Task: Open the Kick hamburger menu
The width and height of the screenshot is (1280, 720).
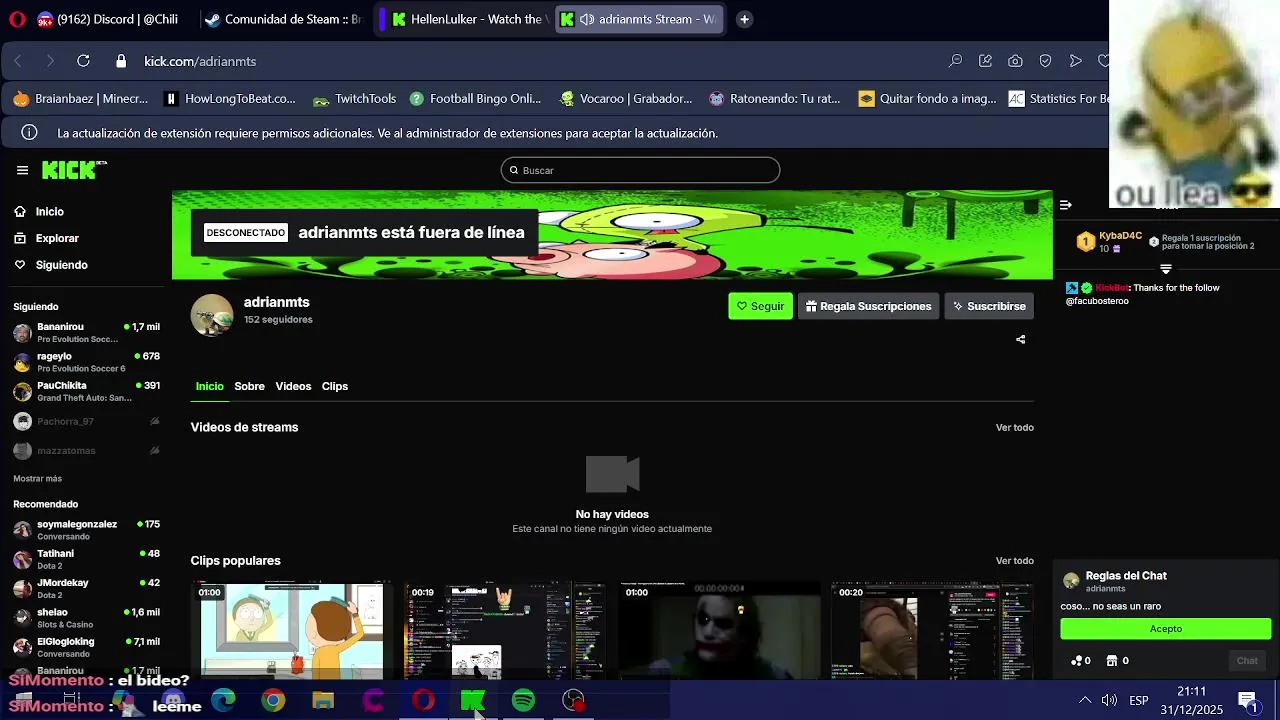Action: click(22, 170)
